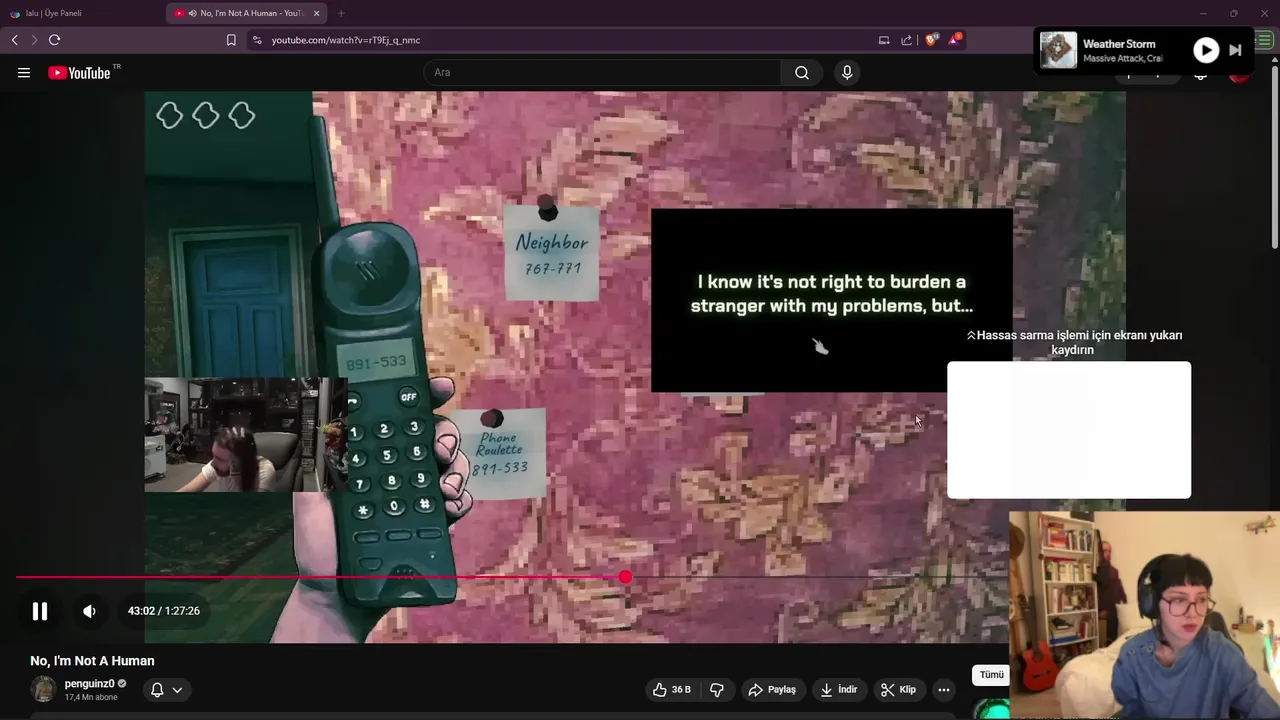Mute the video using the speaker icon
The height and width of the screenshot is (720, 1280).
click(89, 611)
